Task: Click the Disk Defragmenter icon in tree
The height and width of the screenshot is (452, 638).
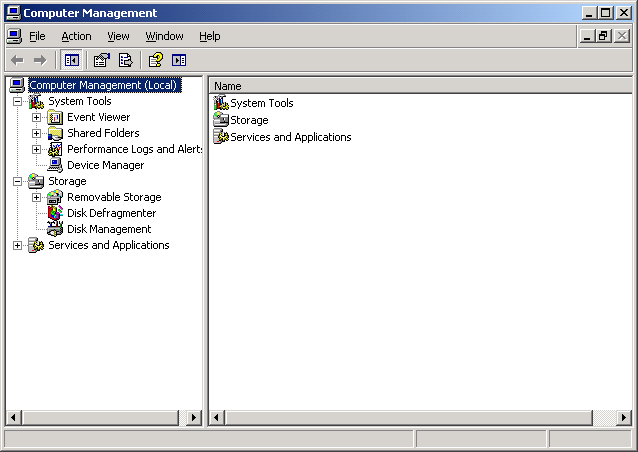Action: [55, 213]
